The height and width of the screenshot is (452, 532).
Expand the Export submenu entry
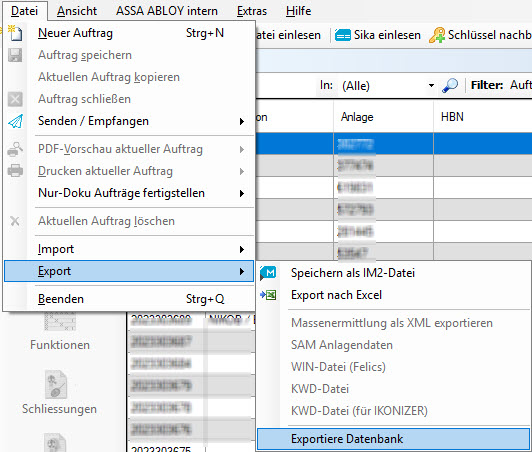[x=129, y=271]
